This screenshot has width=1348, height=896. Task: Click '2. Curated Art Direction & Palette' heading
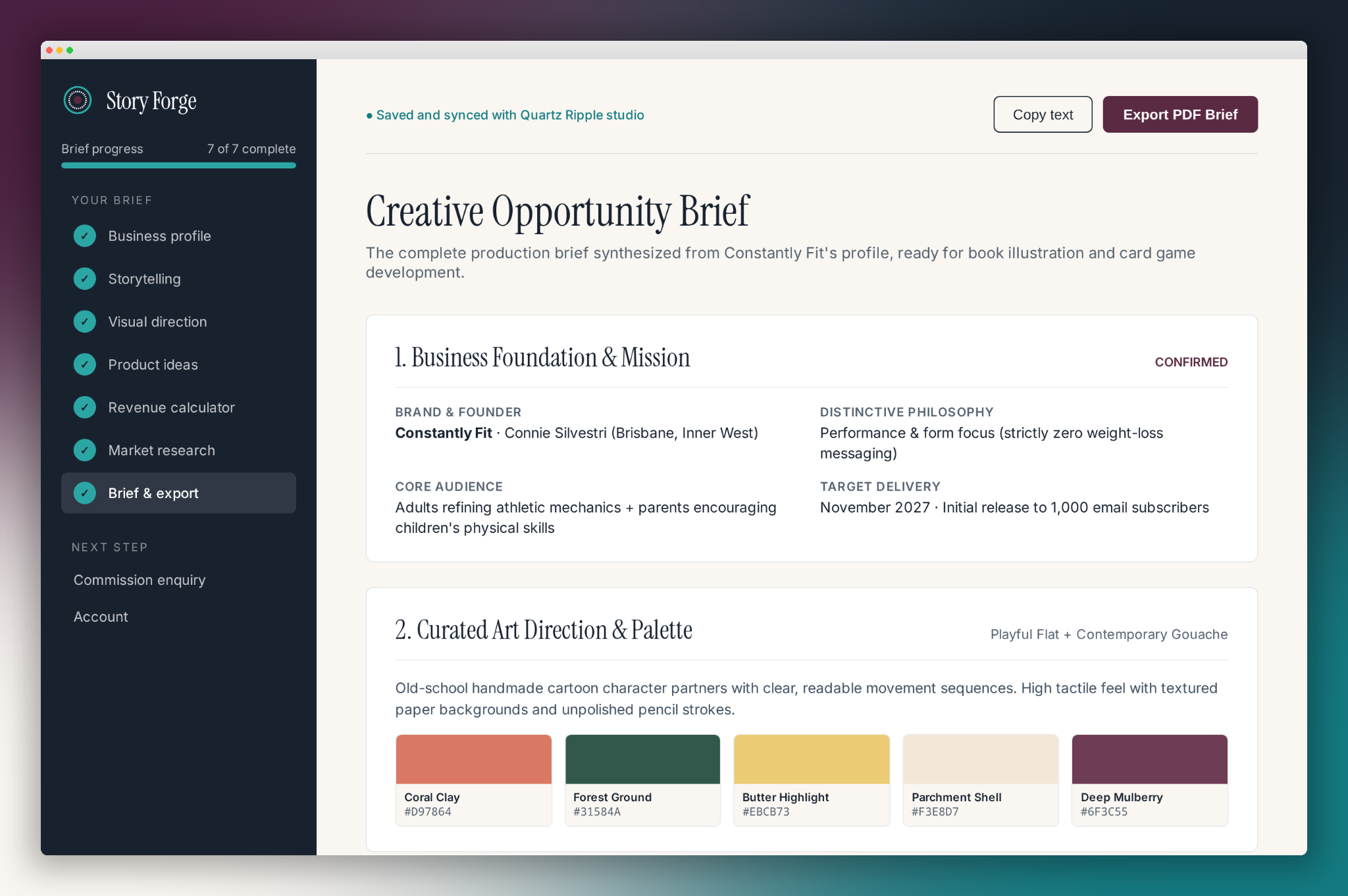544,630
